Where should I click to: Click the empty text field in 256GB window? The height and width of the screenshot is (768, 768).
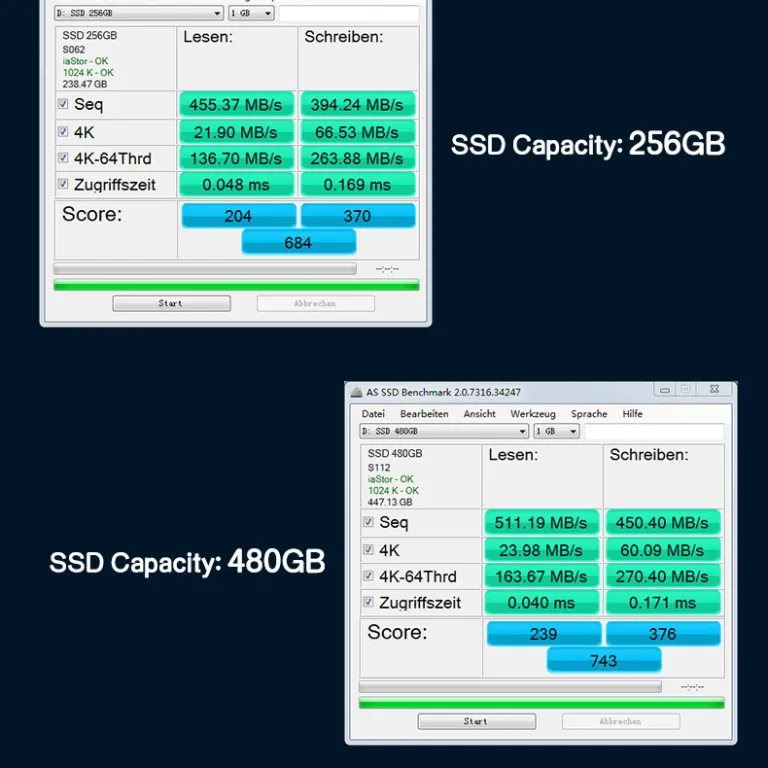pyautogui.click(x=349, y=13)
